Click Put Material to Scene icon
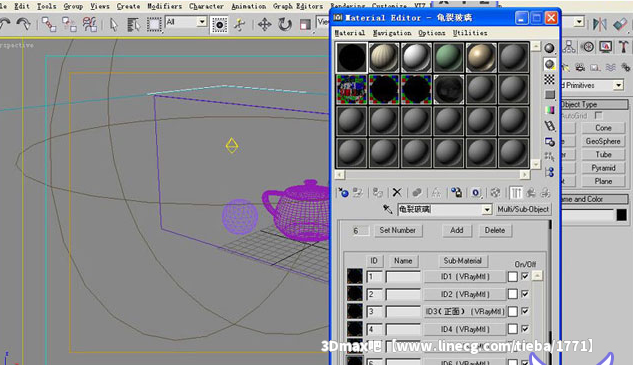This screenshot has width=633, height=365. coord(358,193)
